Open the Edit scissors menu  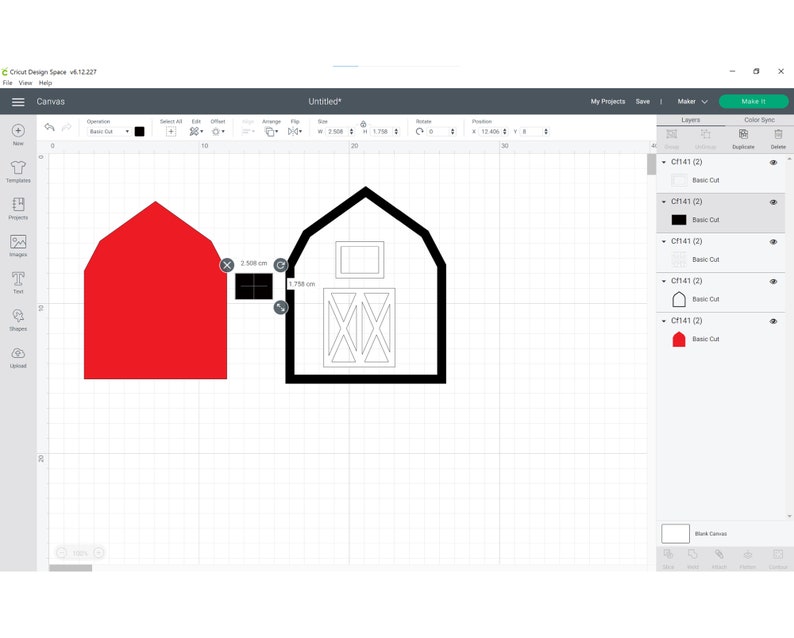pyautogui.click(x=196, y=132)
